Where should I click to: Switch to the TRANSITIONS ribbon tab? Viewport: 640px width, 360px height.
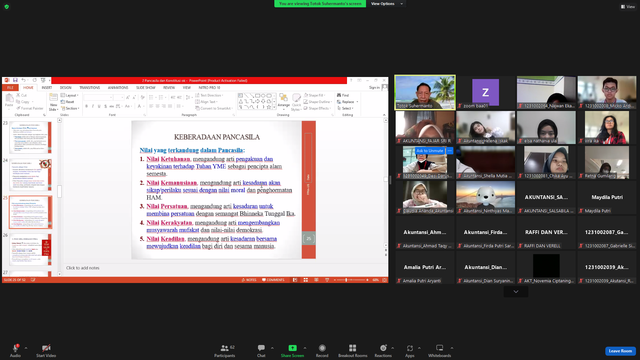[x=90, y=87]
